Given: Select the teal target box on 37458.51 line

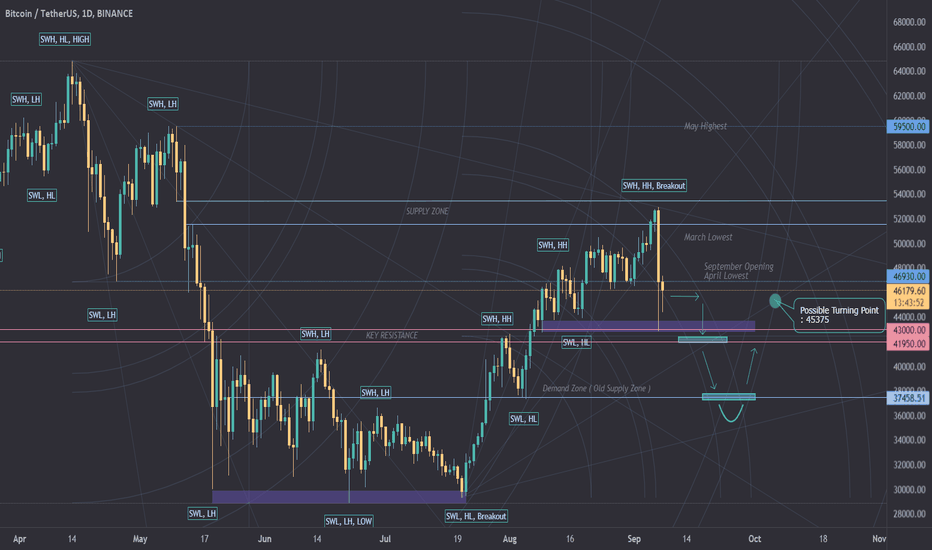Looking at the screenshot, I should click(729, 397).
